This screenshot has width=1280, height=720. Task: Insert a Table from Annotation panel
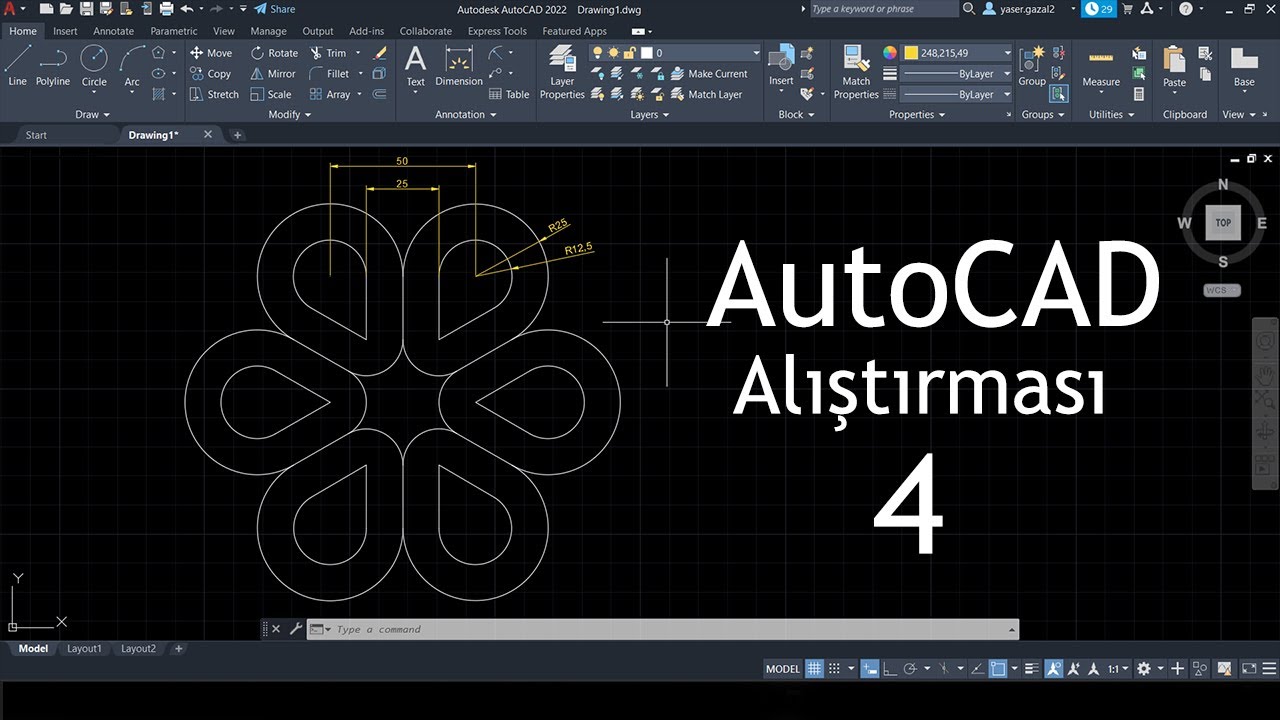(x=510, y=95)
